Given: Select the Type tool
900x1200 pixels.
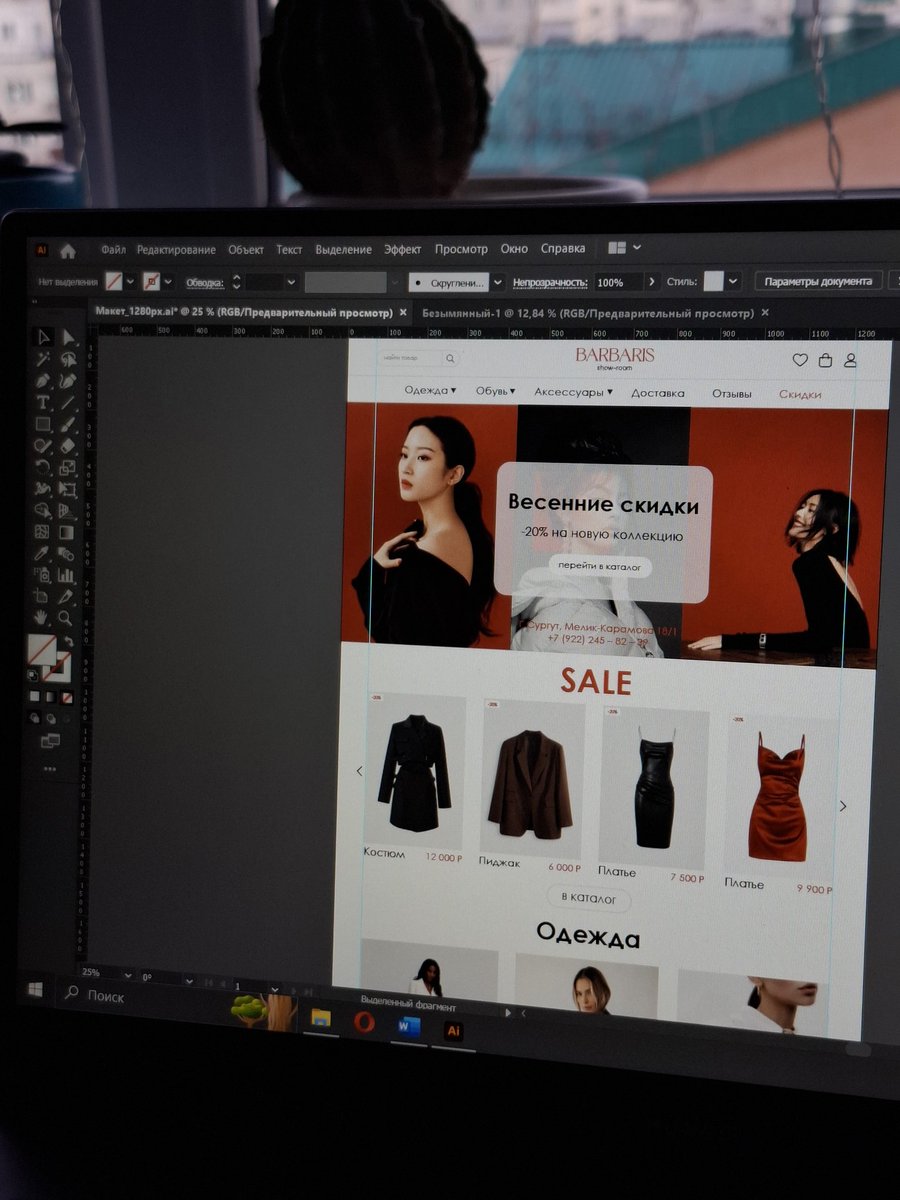Looking at the screenshot, I should click(43, 402).
